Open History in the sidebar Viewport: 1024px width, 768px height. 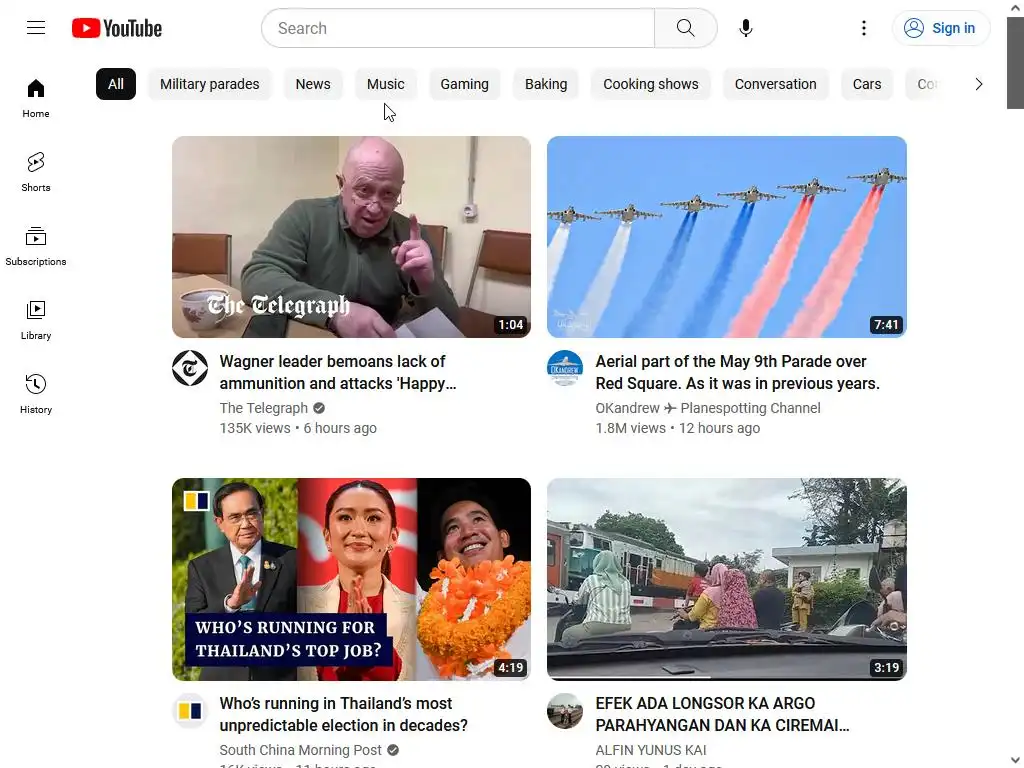(x=36, y=394)
